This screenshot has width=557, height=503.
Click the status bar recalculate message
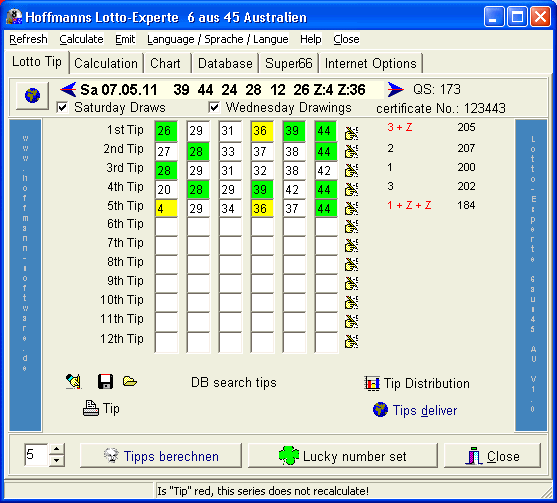coord(263,491)
